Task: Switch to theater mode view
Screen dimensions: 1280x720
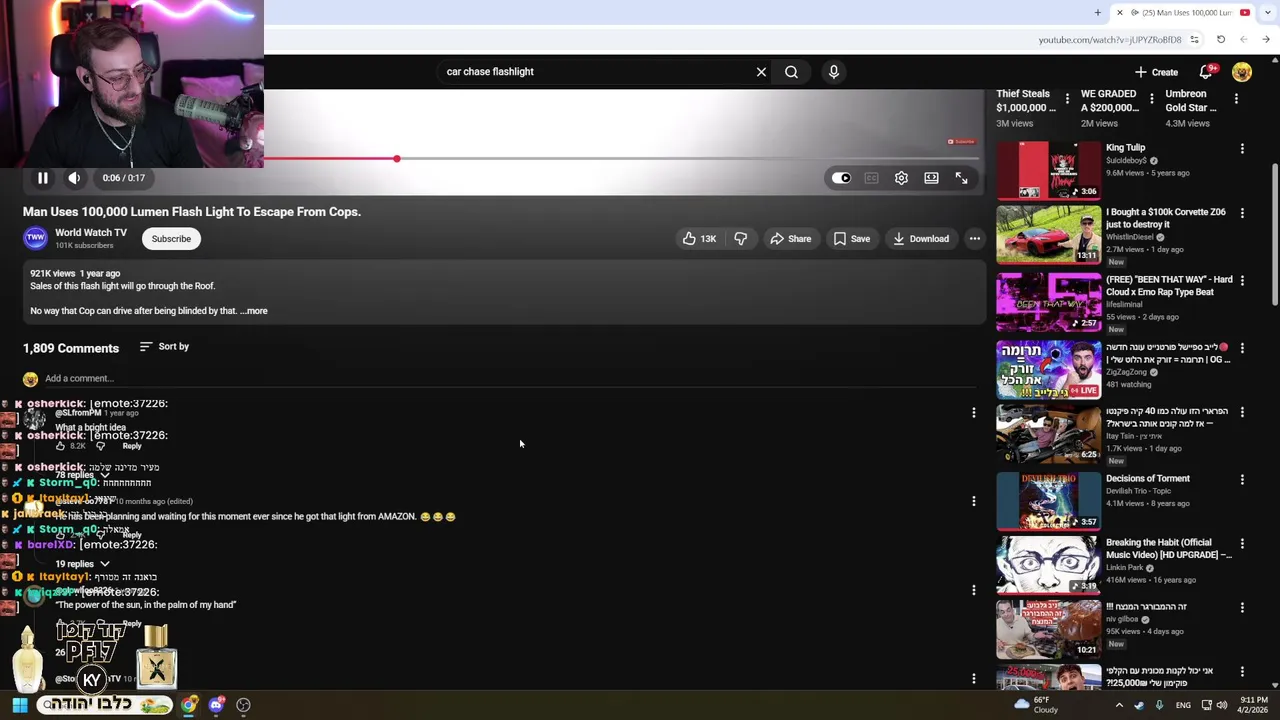Action: pos(931,178)
